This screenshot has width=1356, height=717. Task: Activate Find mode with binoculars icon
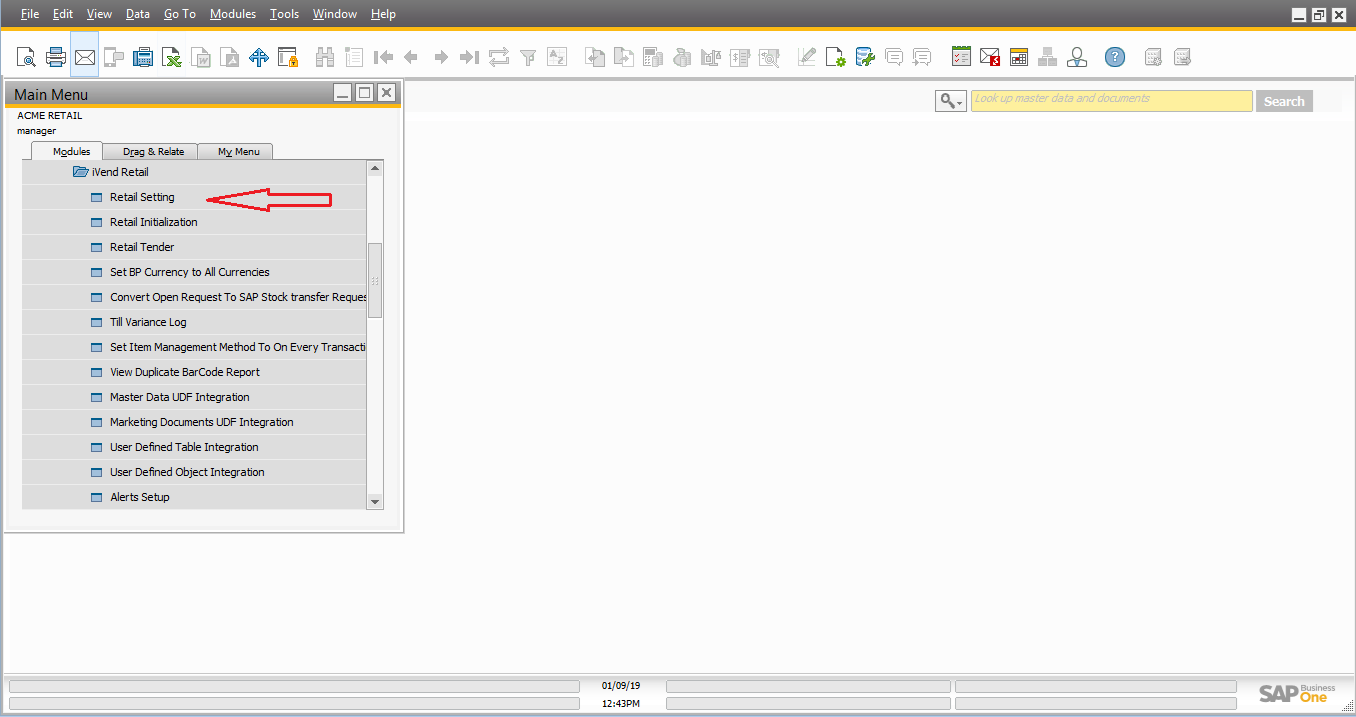click(x=325, y=57)
